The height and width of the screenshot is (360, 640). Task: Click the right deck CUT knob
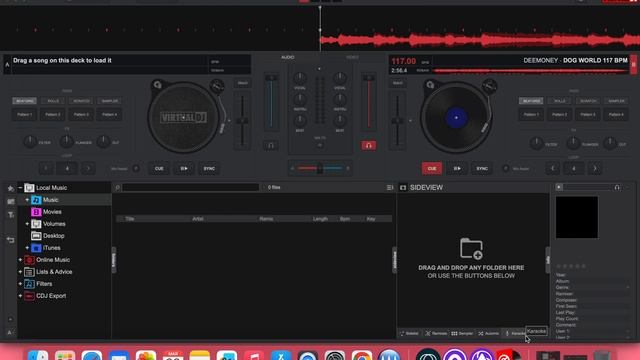click(x=610, y=143)
